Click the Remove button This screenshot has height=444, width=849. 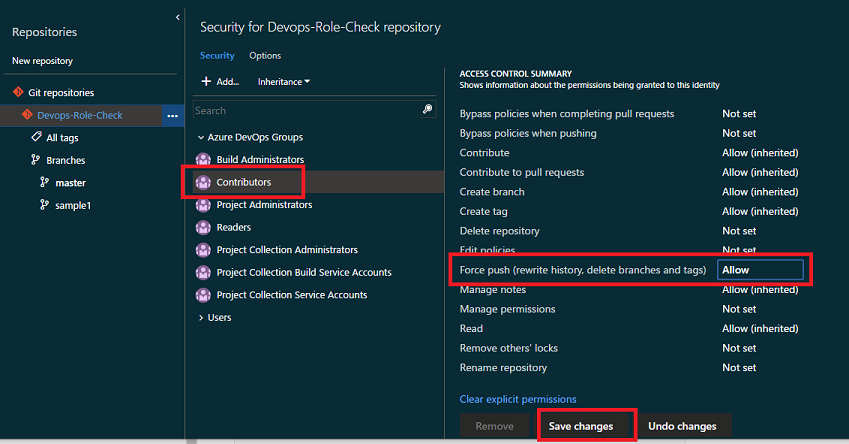point(494,426)
